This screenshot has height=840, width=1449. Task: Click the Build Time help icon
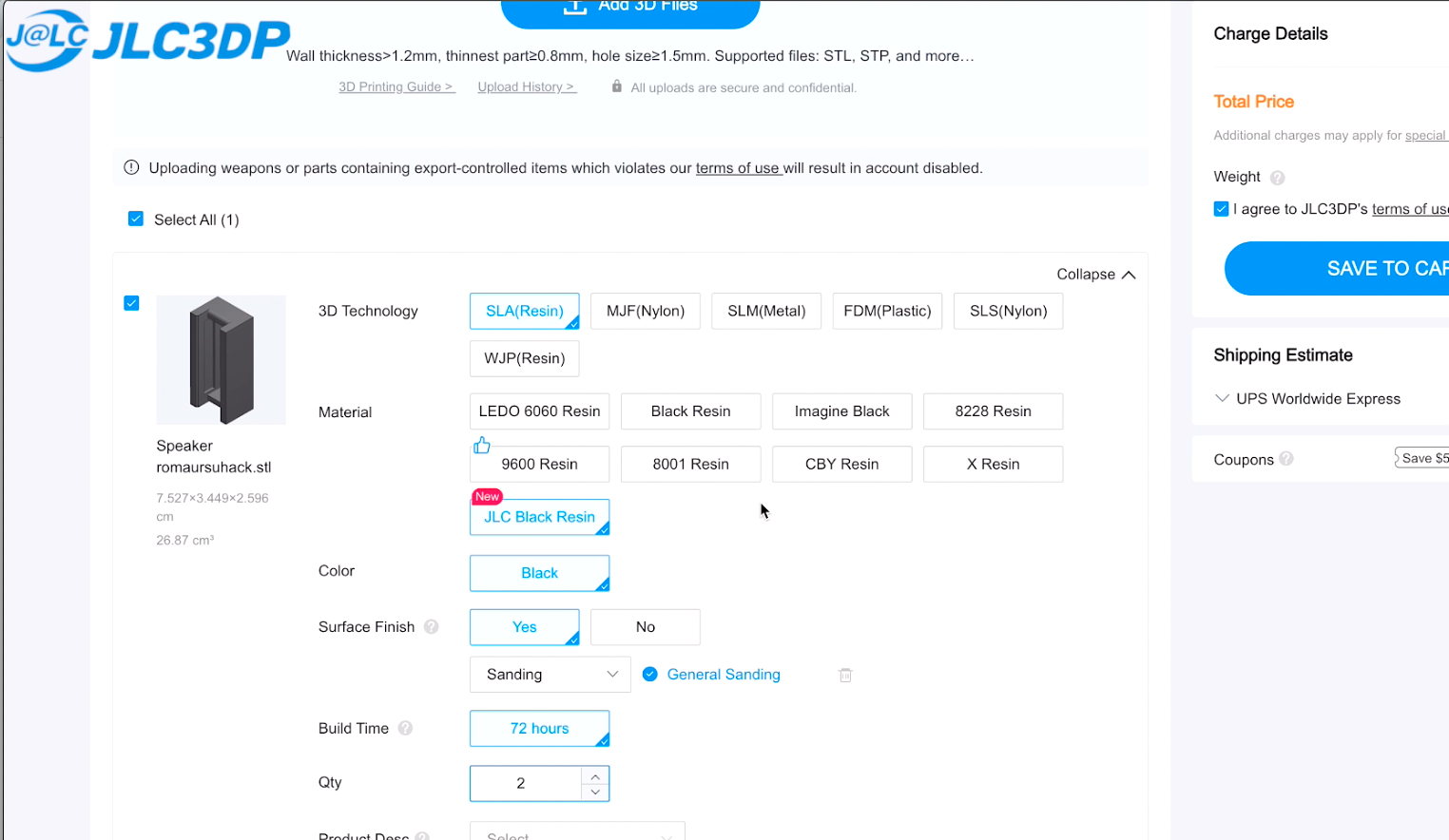406,729
